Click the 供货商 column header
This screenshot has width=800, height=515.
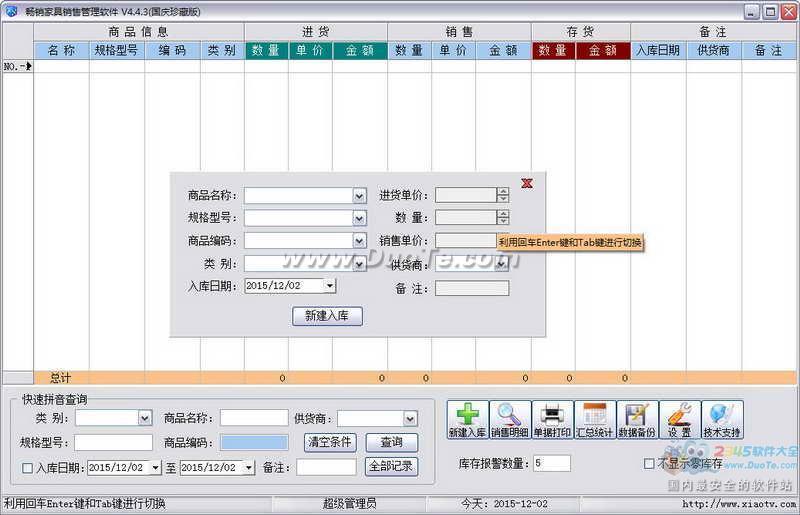(x=714, y=51)
